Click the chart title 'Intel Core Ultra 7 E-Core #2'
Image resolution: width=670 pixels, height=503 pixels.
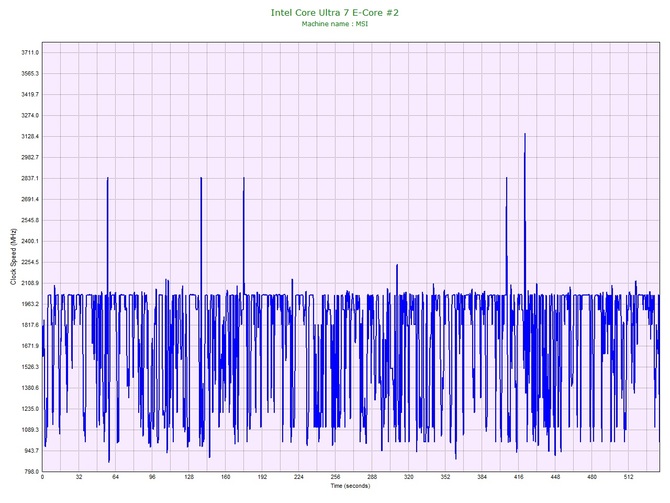tap(335, 13)
